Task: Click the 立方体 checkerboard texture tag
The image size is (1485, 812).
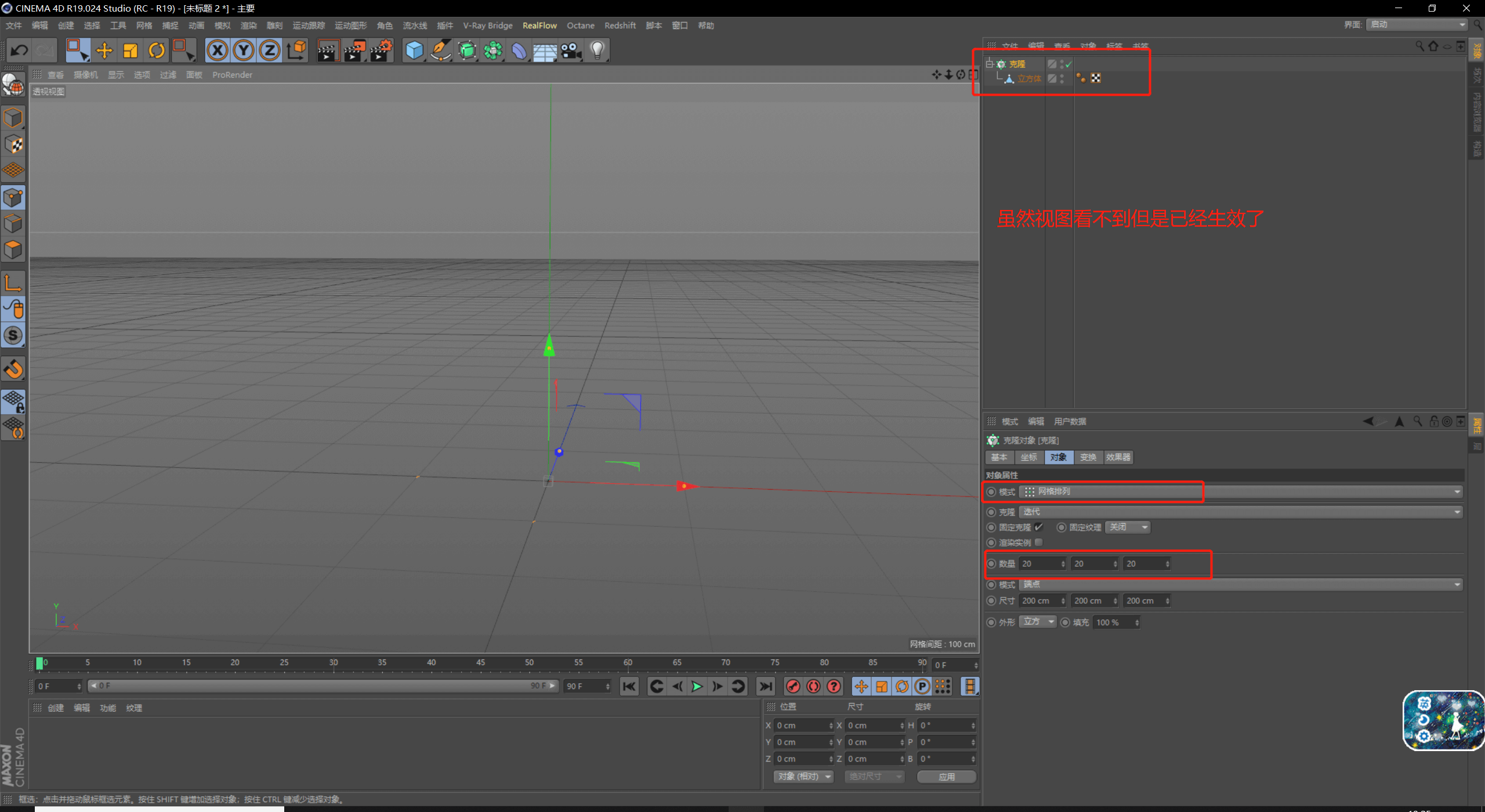Action: click(x=1096, y=78)
